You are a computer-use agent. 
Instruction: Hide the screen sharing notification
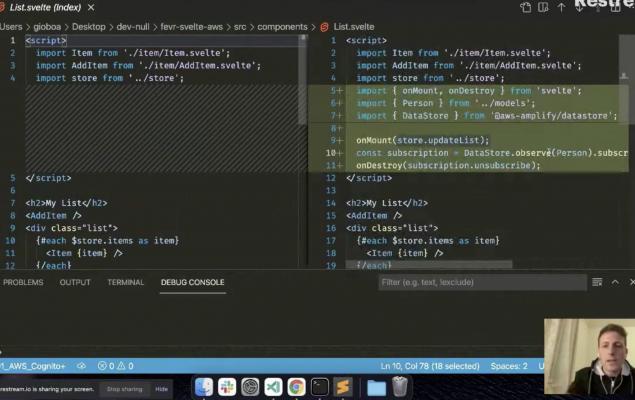click(x=162, y=389)
